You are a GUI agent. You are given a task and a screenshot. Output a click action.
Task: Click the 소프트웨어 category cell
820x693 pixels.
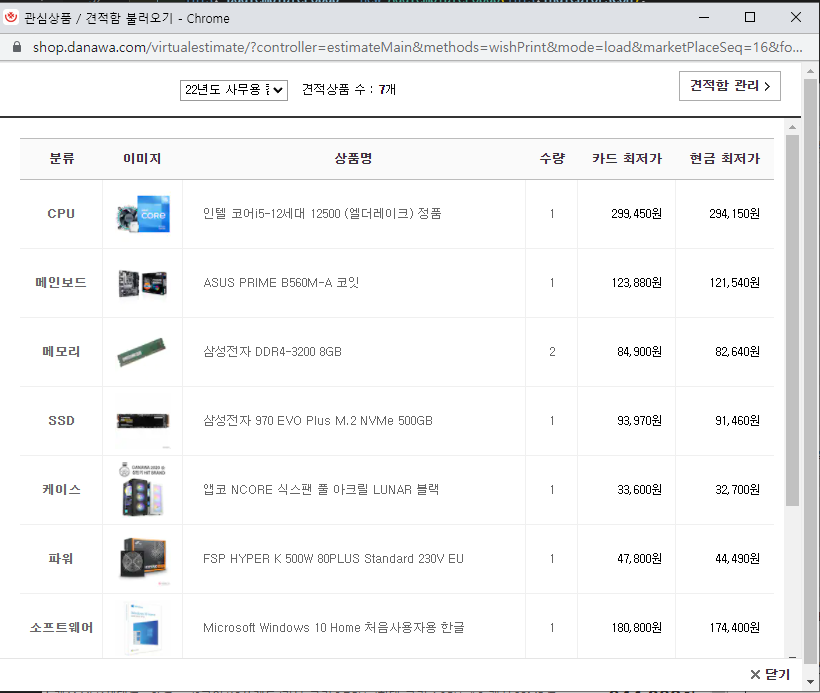click(x=61, y=628)
